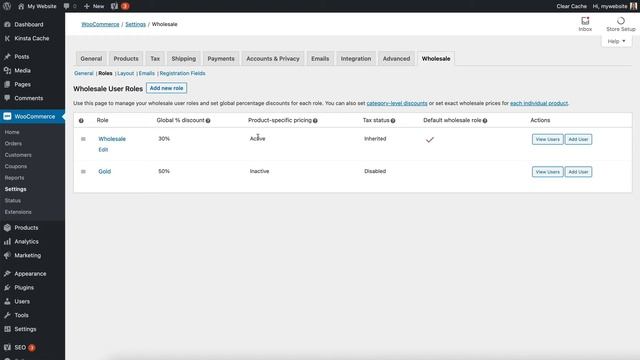The width and height of the screenshot is (640, 360).
Task: Open Dashboard from the sidebar
Action: click(x=29, y=24)
